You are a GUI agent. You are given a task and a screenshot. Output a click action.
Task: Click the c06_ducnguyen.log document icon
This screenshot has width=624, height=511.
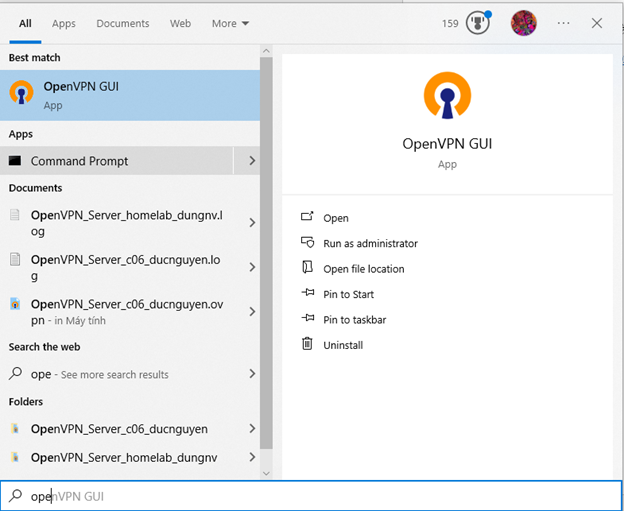point(15,259)
